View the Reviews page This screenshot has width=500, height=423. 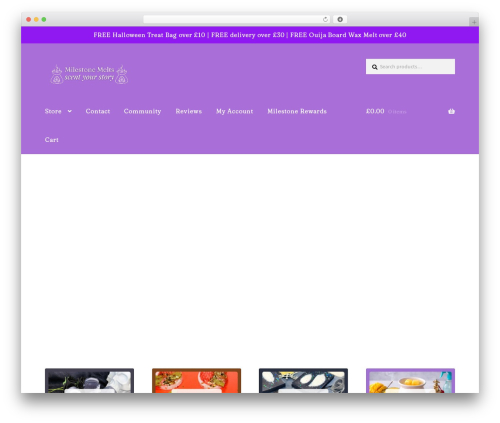tap(189, 111)
